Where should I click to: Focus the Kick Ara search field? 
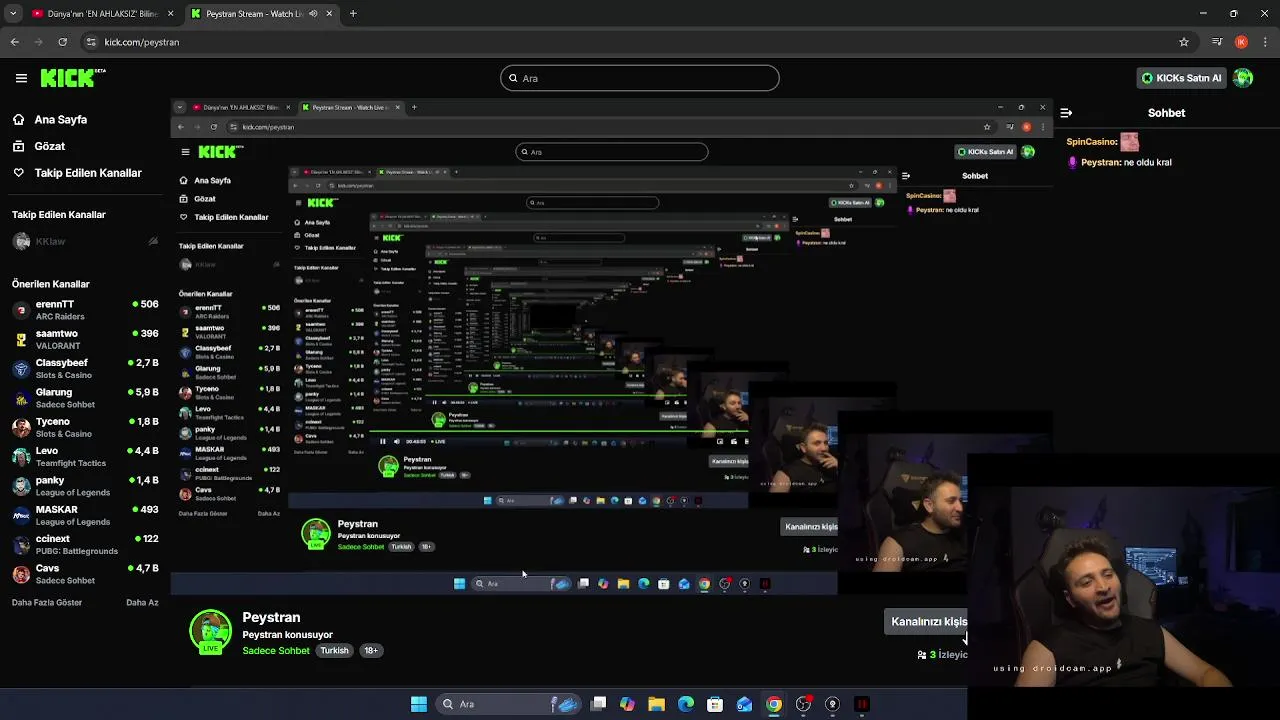click(640, 78)
